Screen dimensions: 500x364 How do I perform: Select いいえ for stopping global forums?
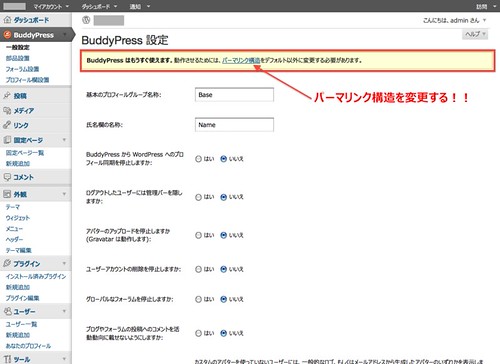click(x=223, y=299)
